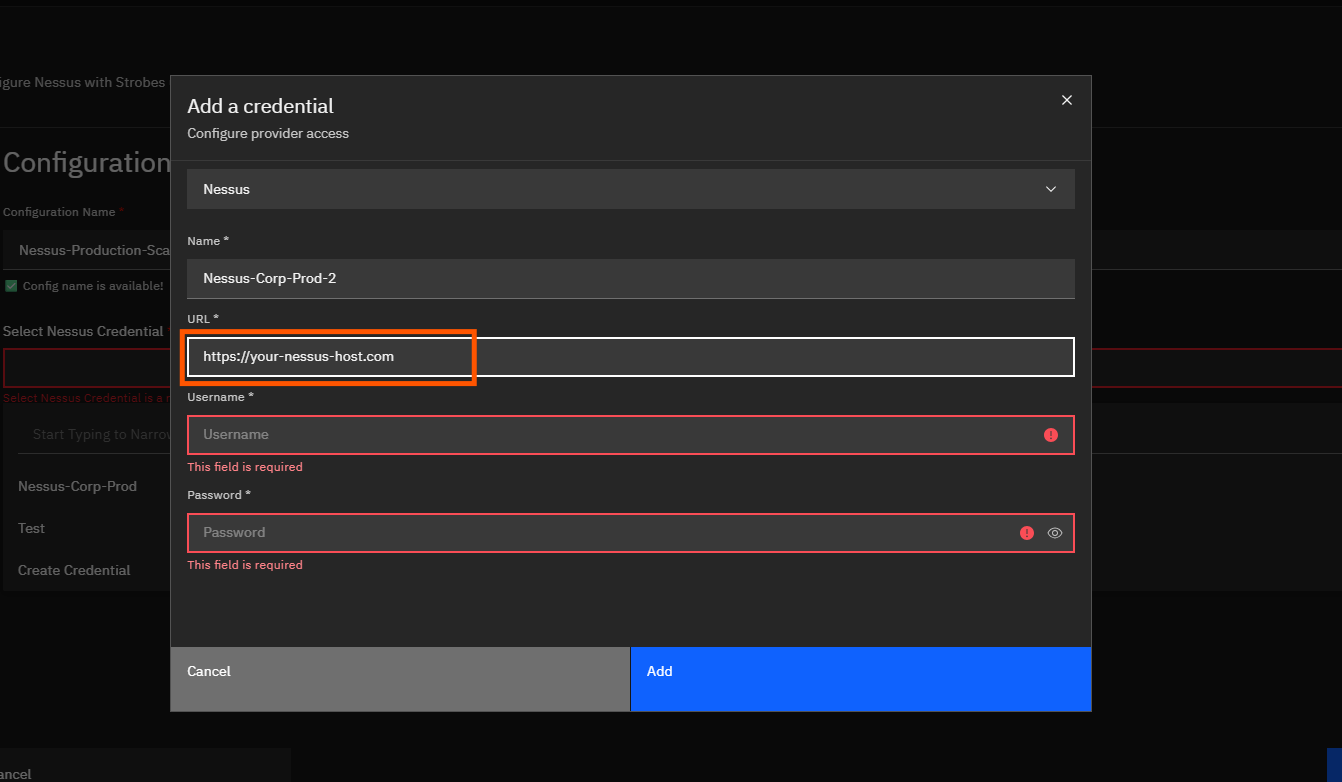
Task: Click the URL input field
Action: click(631, 357)
